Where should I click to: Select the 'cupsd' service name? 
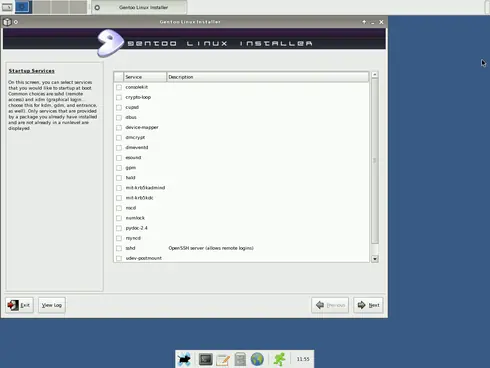tap(132, 107)
